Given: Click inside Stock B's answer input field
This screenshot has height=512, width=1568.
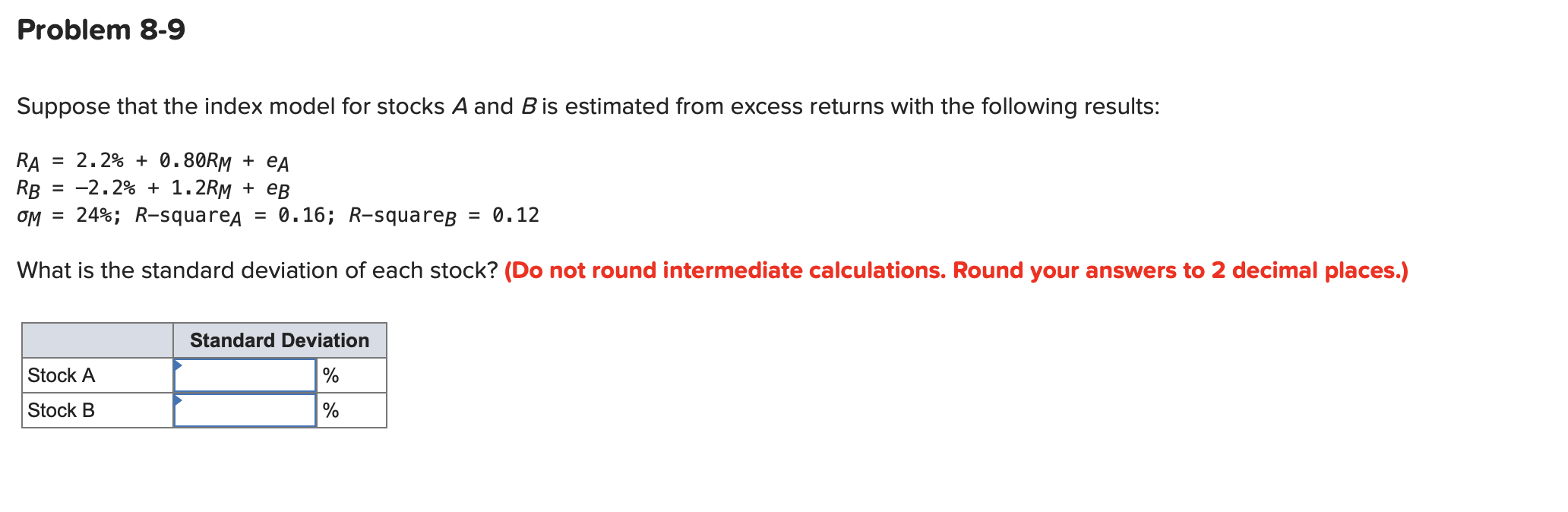Looking at the screenshot, I should (245, 410).
